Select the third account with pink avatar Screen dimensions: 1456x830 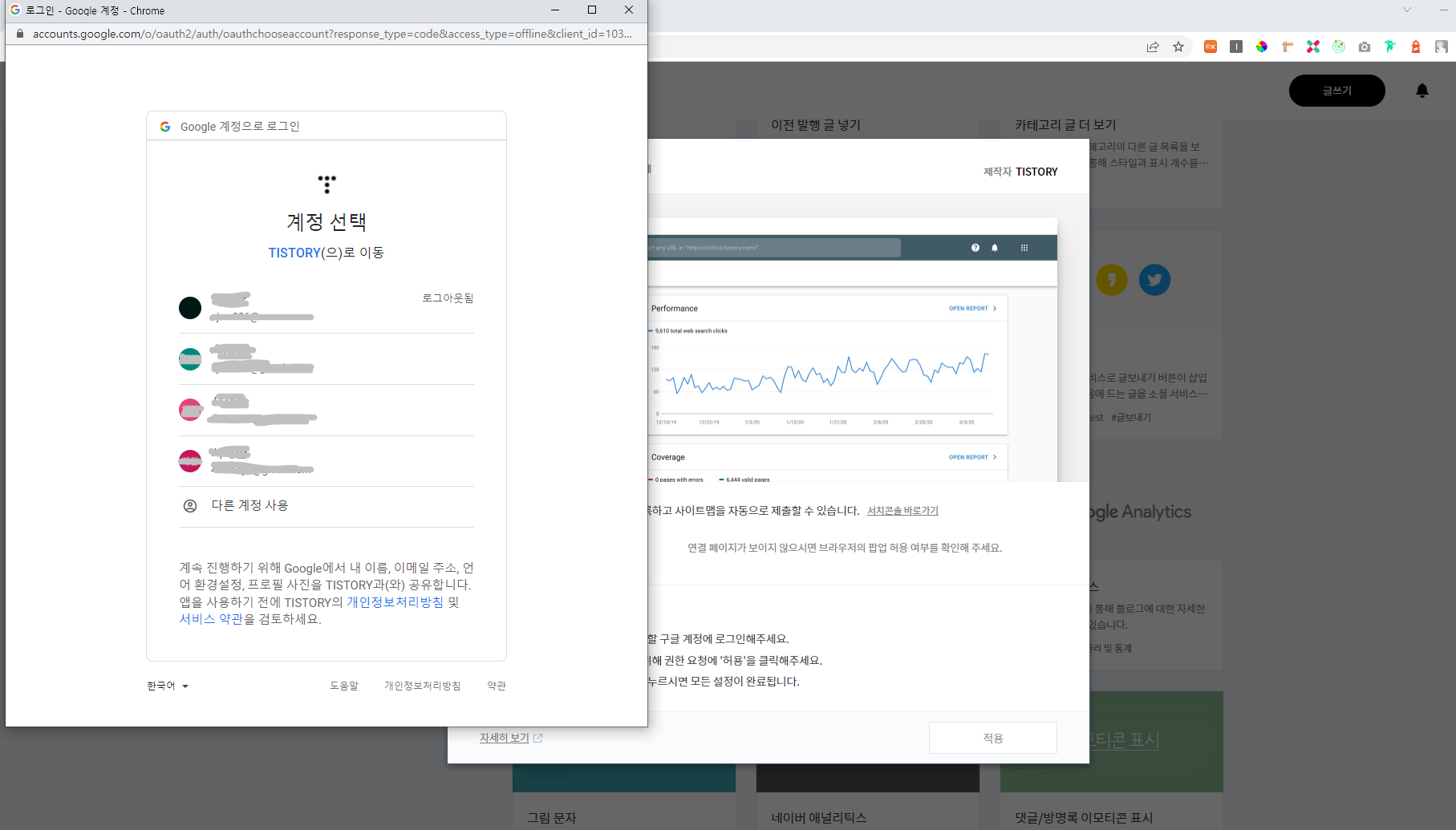point(326,411)
